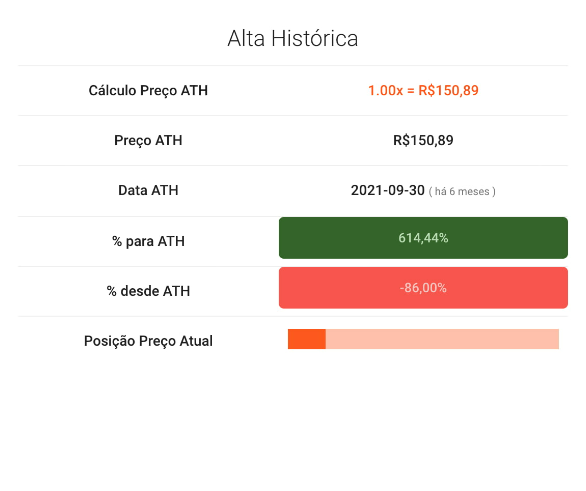Click the light unfilled portion of price bar

(x=442, y=339)
